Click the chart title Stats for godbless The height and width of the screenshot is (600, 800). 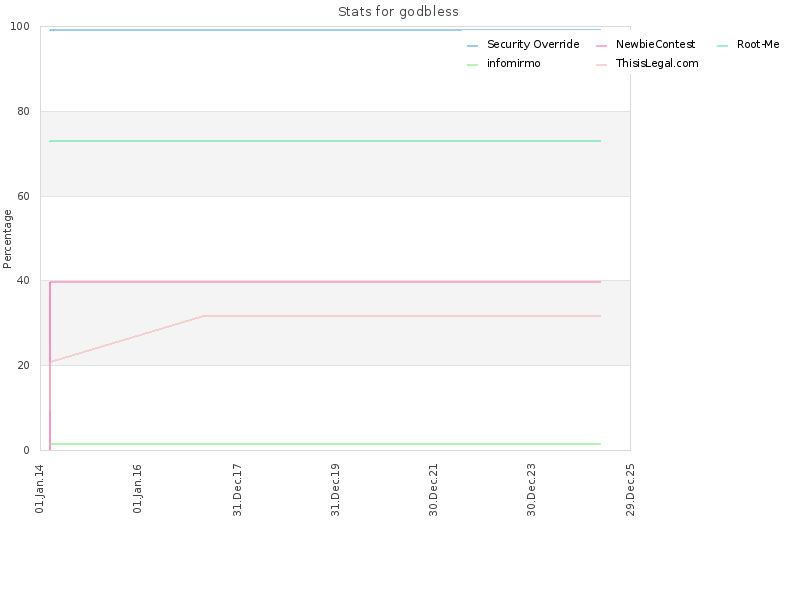coord(398,12)
